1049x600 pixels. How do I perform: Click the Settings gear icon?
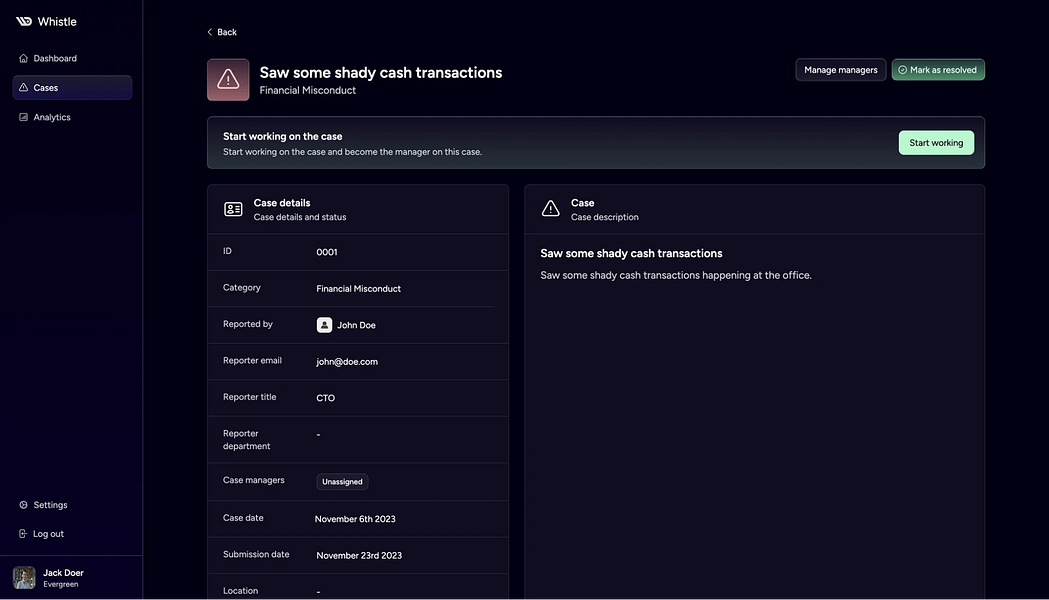point(23,505)
